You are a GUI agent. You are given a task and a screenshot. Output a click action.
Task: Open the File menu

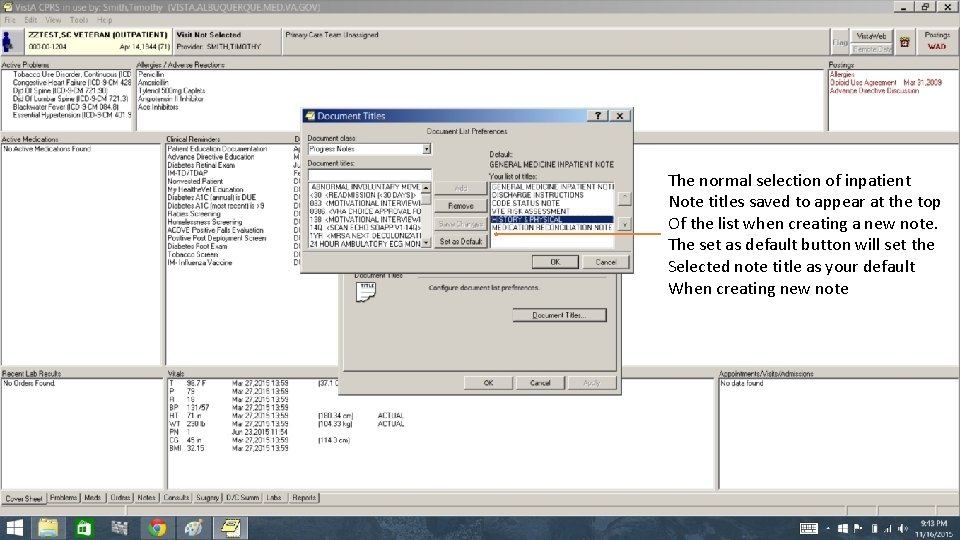coord(10,20)
